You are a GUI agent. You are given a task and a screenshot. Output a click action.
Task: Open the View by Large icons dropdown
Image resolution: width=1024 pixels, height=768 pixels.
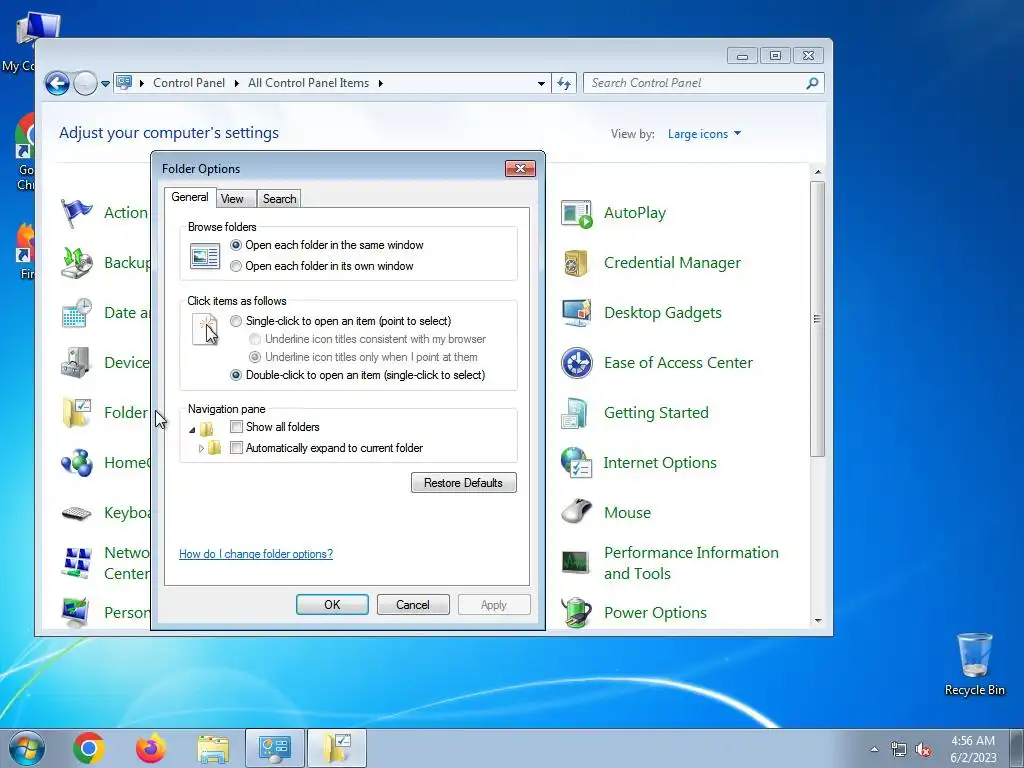pos(704,134)
